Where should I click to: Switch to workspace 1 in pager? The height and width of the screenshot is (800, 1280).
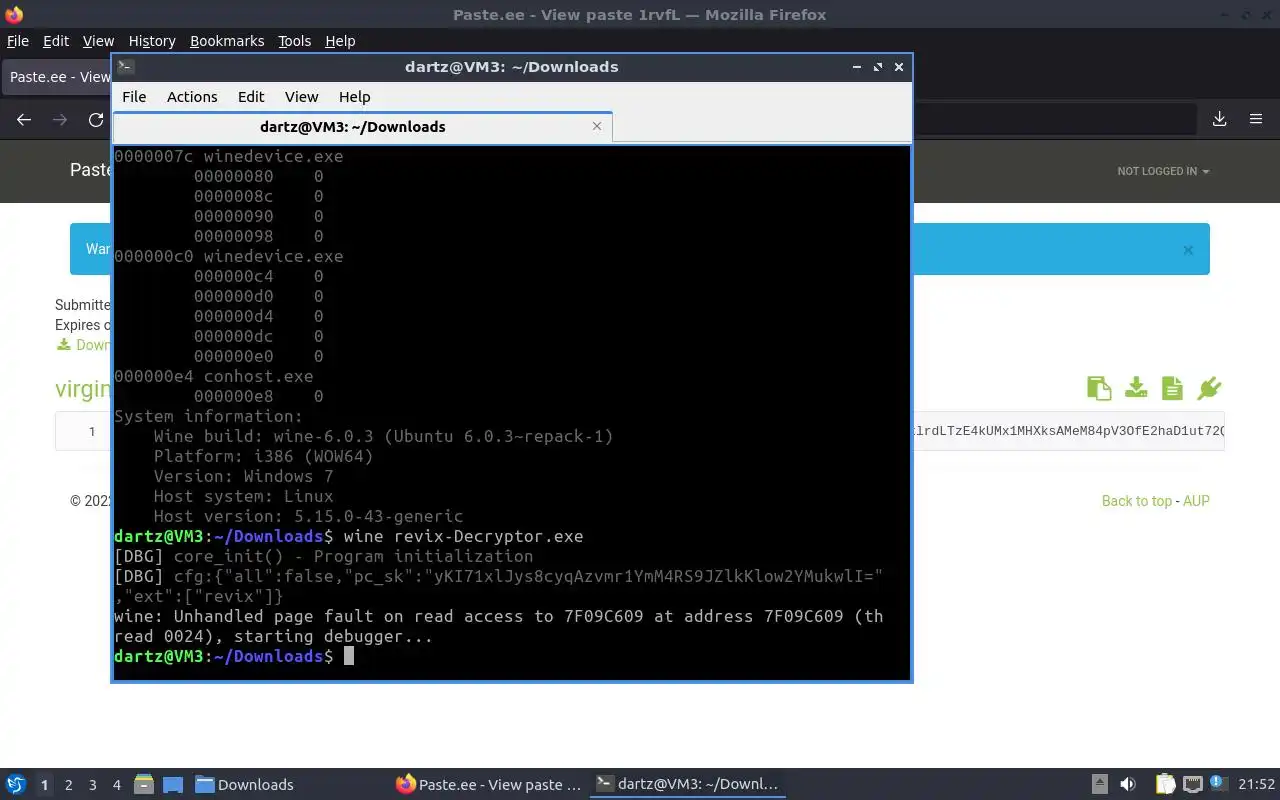[44, 785]
